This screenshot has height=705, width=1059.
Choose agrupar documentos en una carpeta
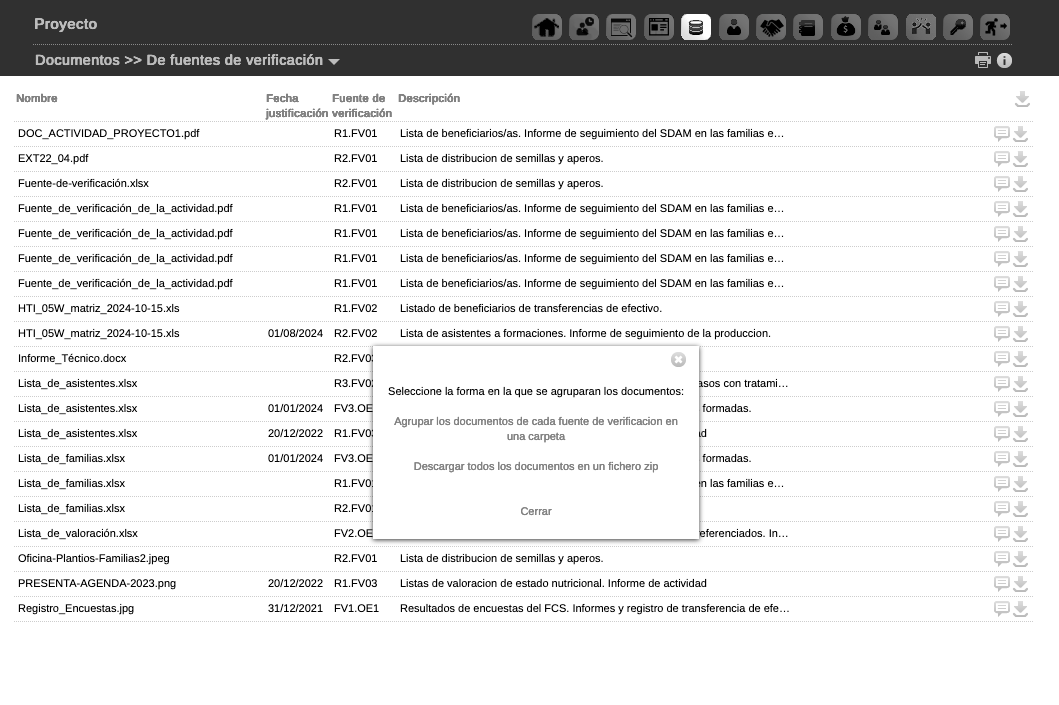click(535, 427)
